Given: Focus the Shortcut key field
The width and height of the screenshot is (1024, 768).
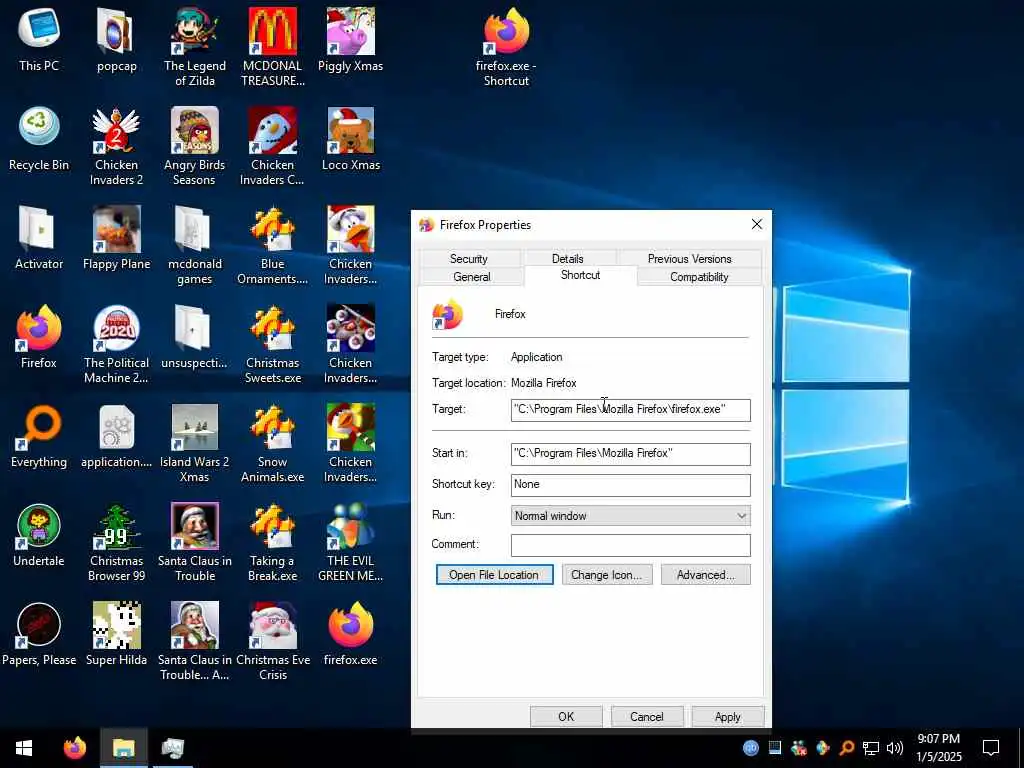Looking at the screenshot, I should (x=630, y=485).
